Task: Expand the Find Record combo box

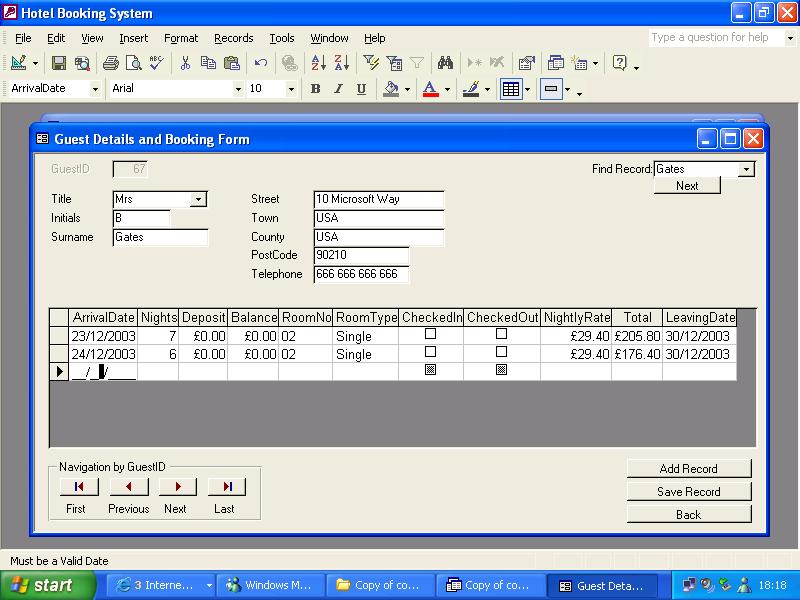Action: 746,170
